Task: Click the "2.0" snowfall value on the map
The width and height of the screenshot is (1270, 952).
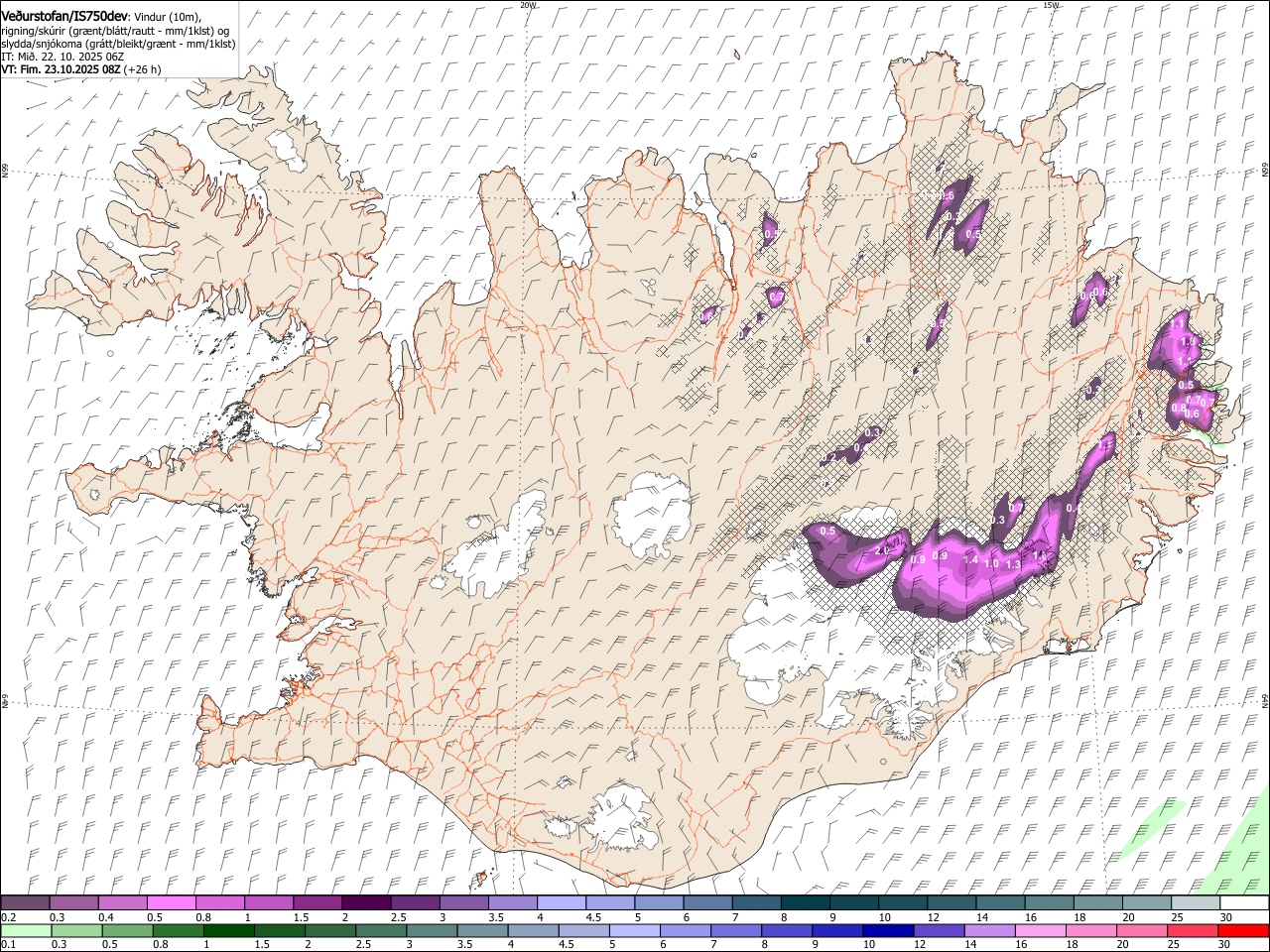Action: (x=882, y=551)
